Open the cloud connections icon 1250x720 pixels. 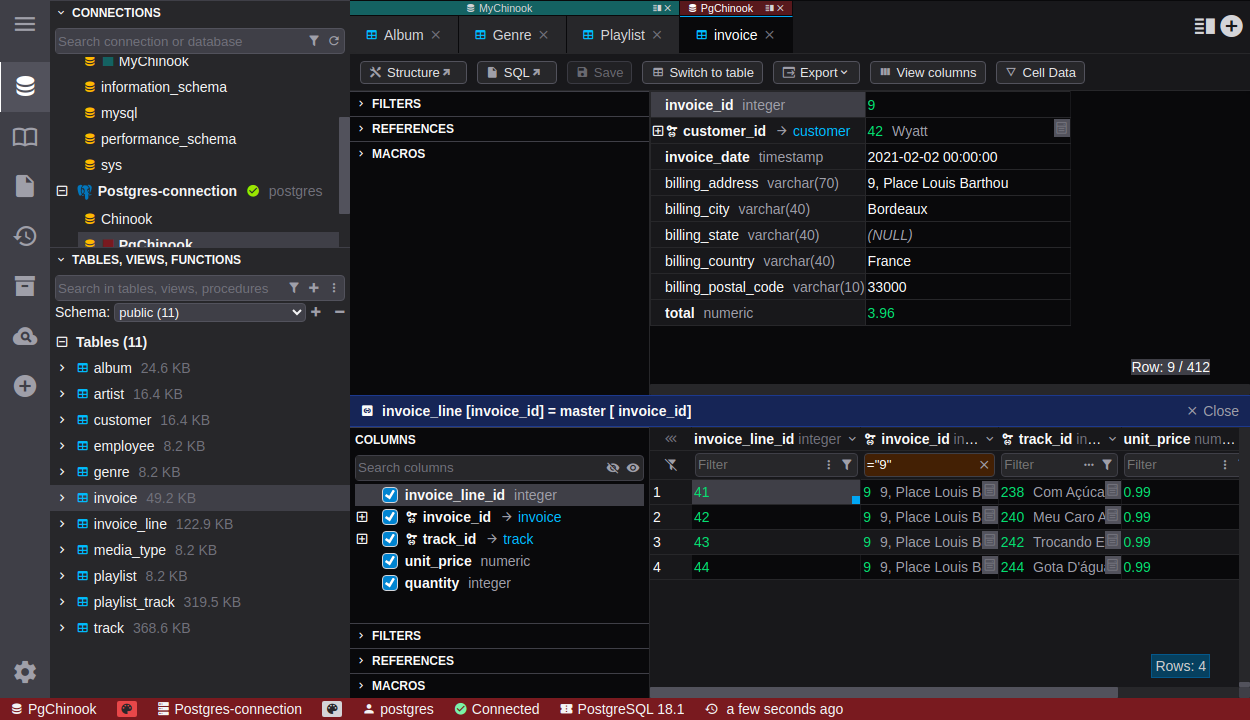click(x=25, y=337)
